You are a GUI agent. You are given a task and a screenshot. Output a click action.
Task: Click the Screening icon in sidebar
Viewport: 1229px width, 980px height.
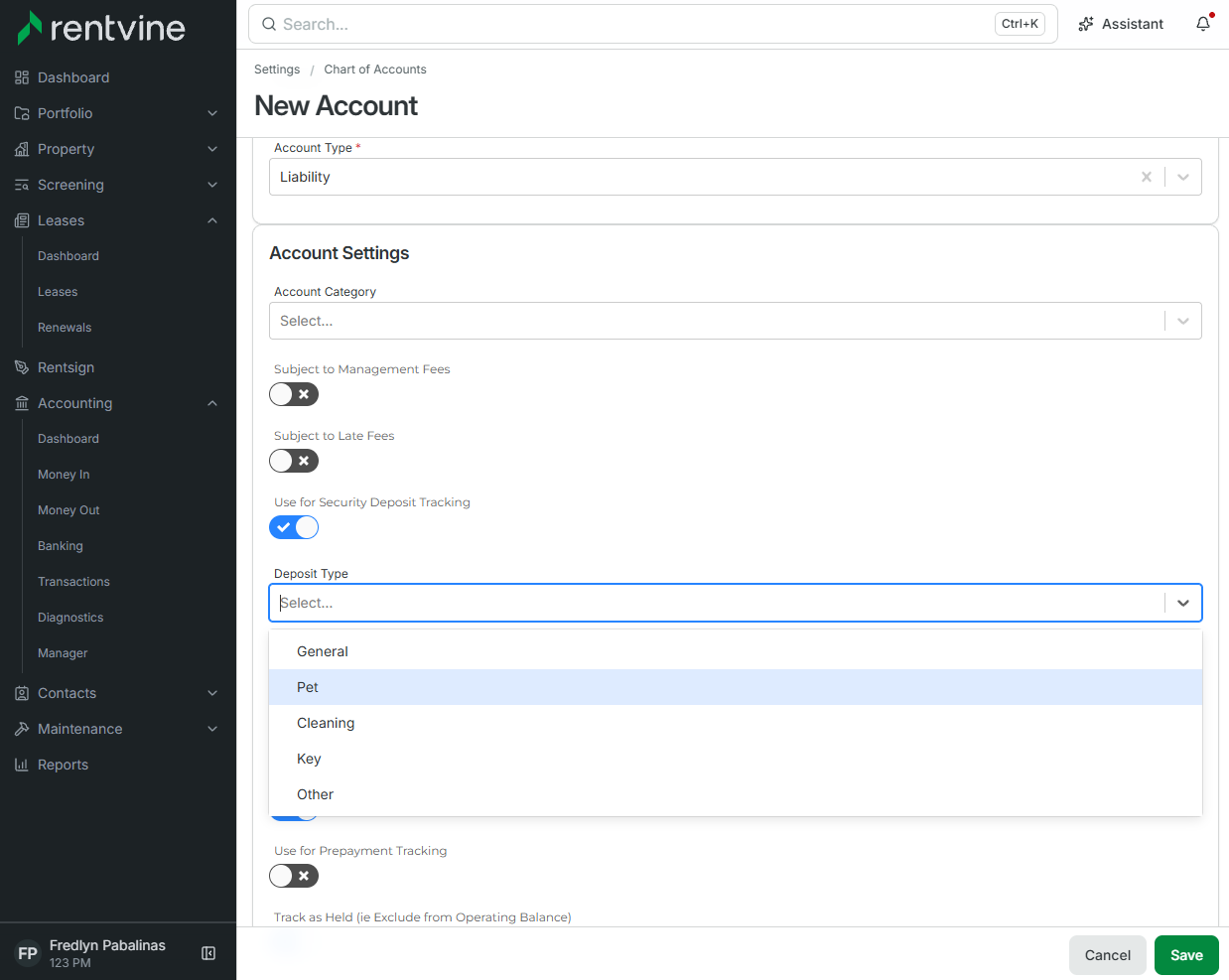pos(22,185)
